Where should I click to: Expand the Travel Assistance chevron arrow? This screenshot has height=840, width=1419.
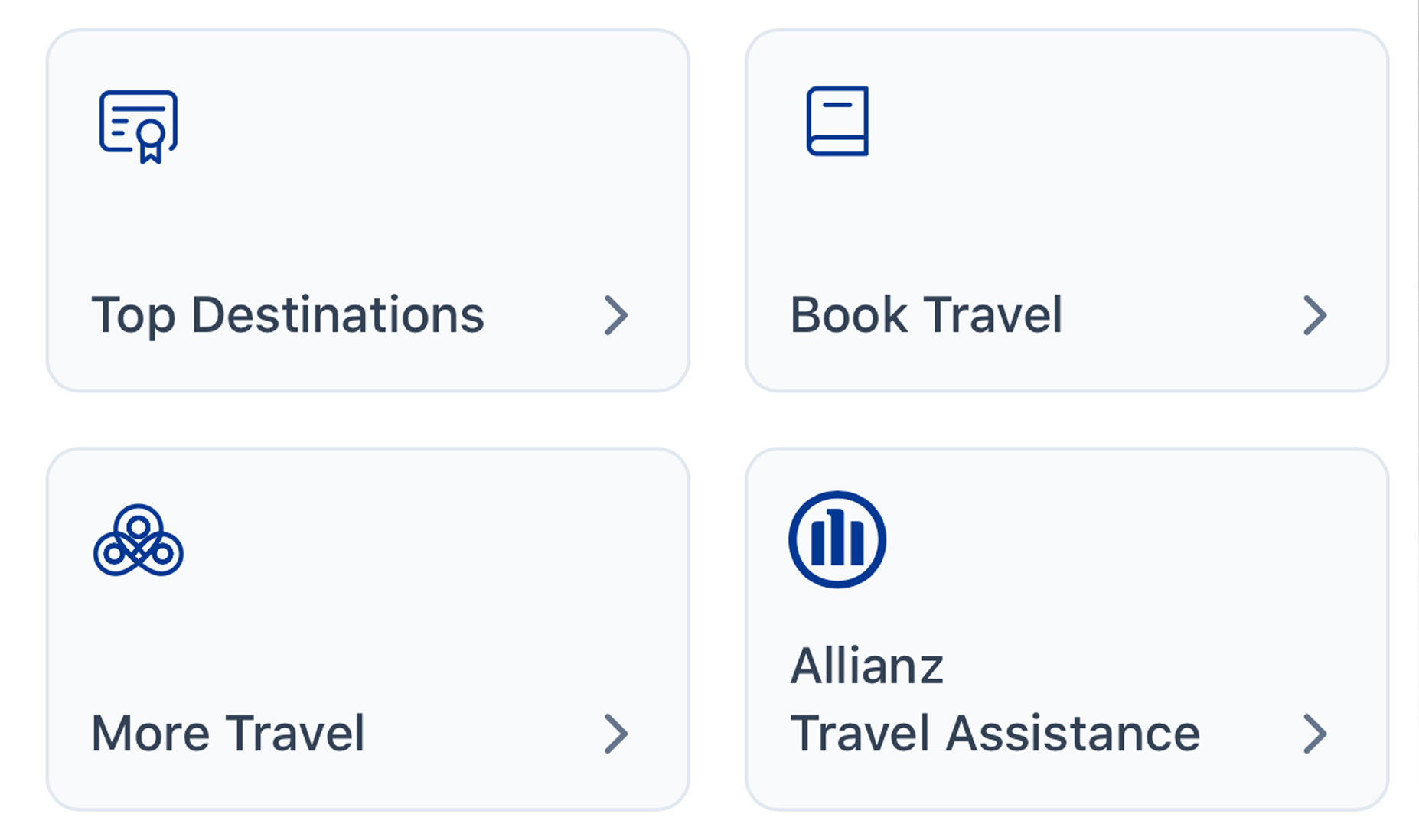1314,734
